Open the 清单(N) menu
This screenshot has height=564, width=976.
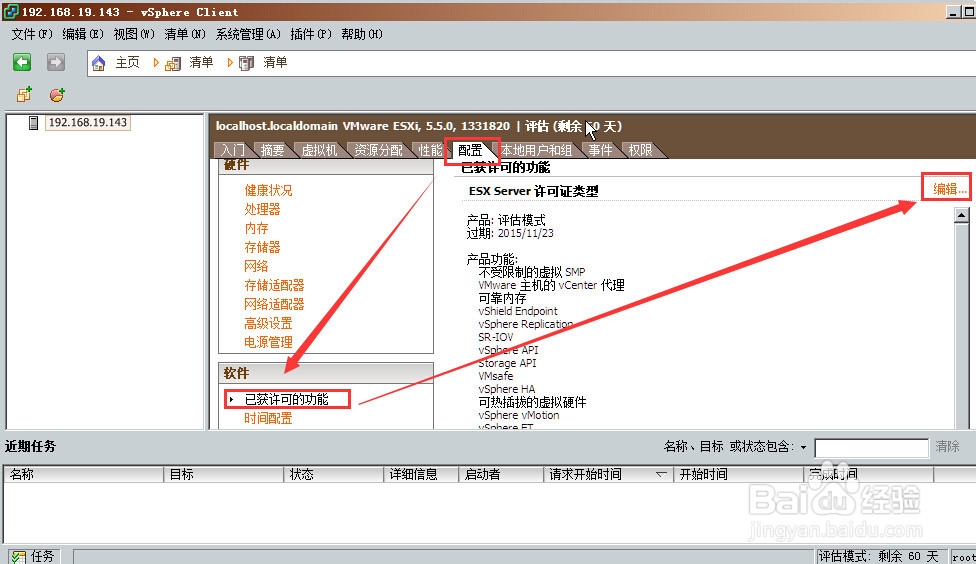click(x=185, y=34)
